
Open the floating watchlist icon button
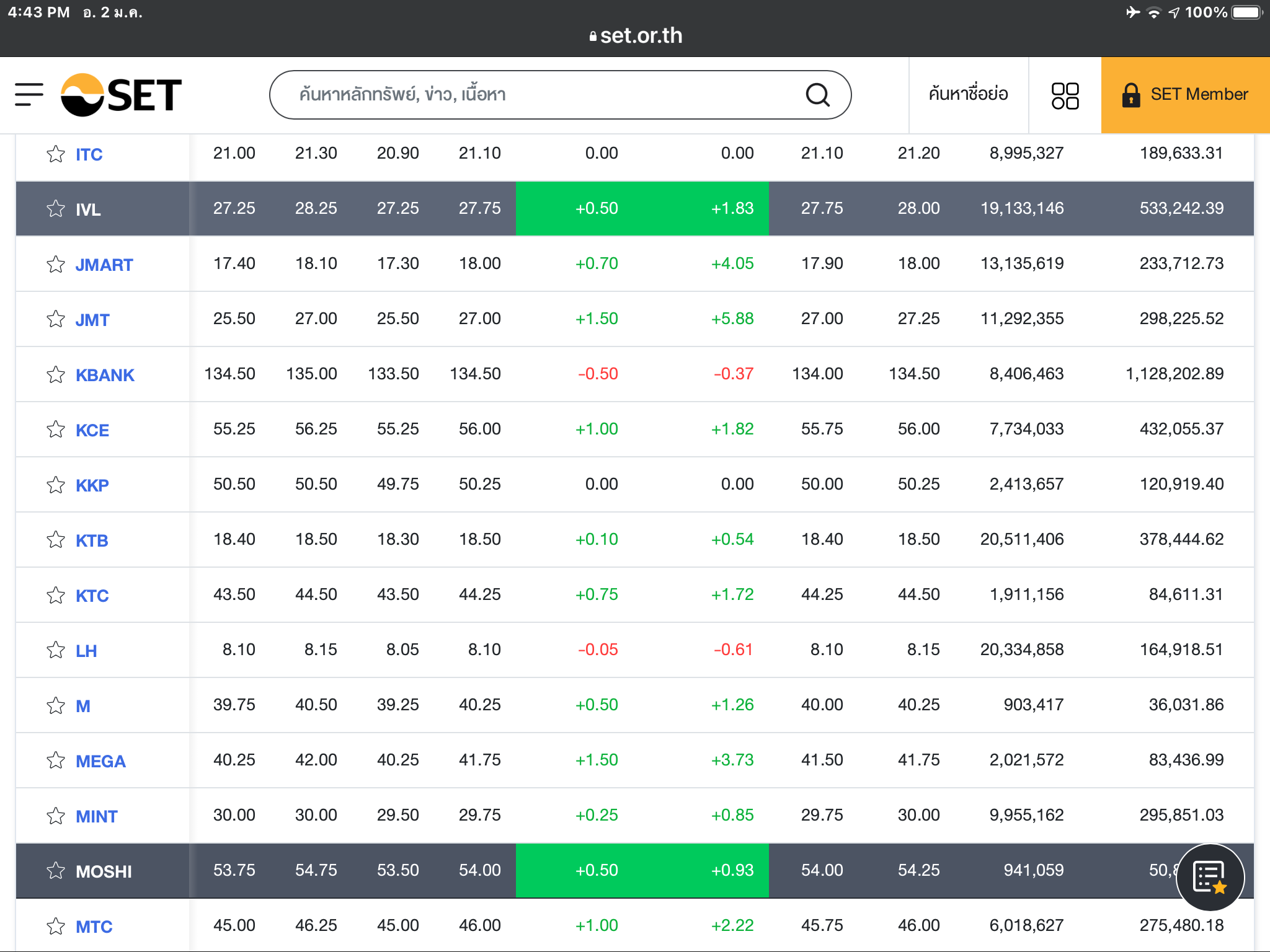pyautogui.click(x=1209, y=877)
